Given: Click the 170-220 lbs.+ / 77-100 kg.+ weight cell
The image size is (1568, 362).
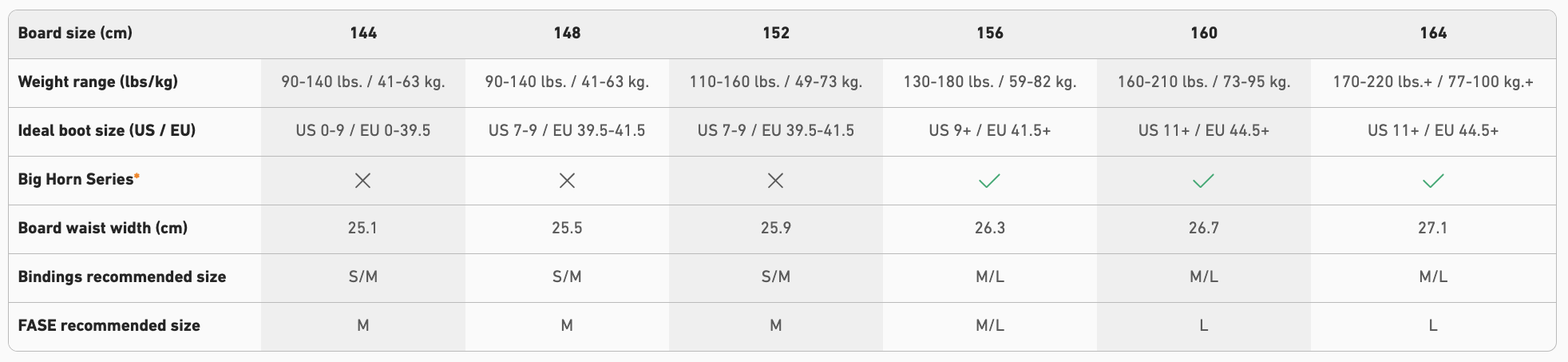Looking at the screenshot, I should pyautogui.click(x=1433, y=82).
